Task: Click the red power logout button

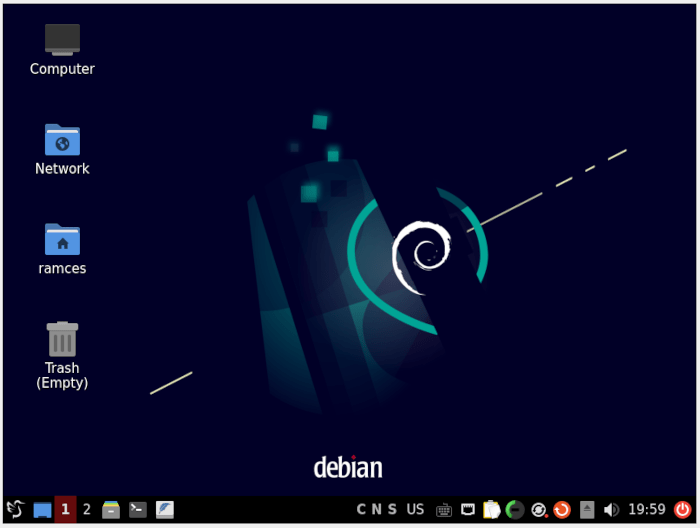Action: point(683,510)
